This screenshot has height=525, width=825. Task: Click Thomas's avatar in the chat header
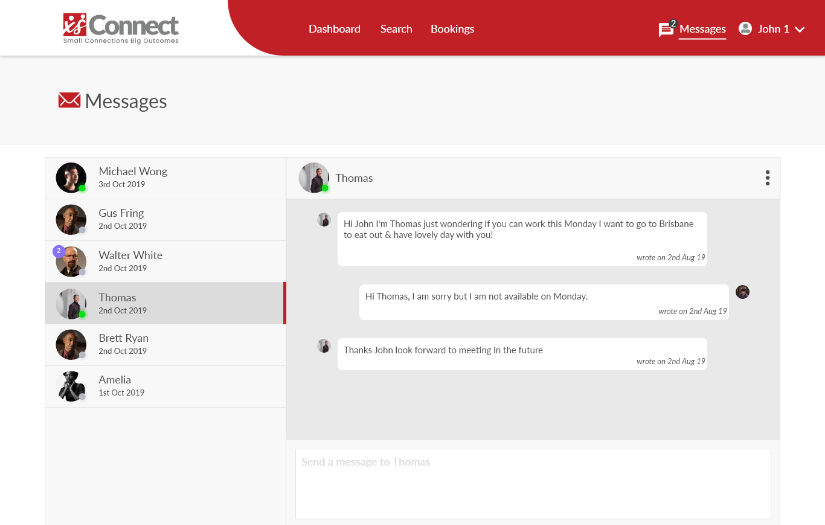tap(314, 178)
